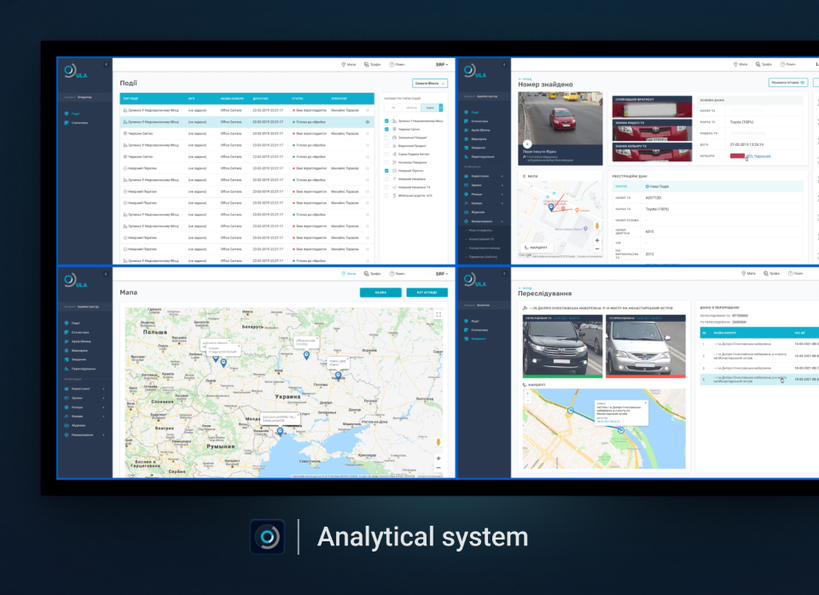819x595 pixels.
Task: Click the Street View pegman on the Мапа map
Action: (x=438, y=442)
